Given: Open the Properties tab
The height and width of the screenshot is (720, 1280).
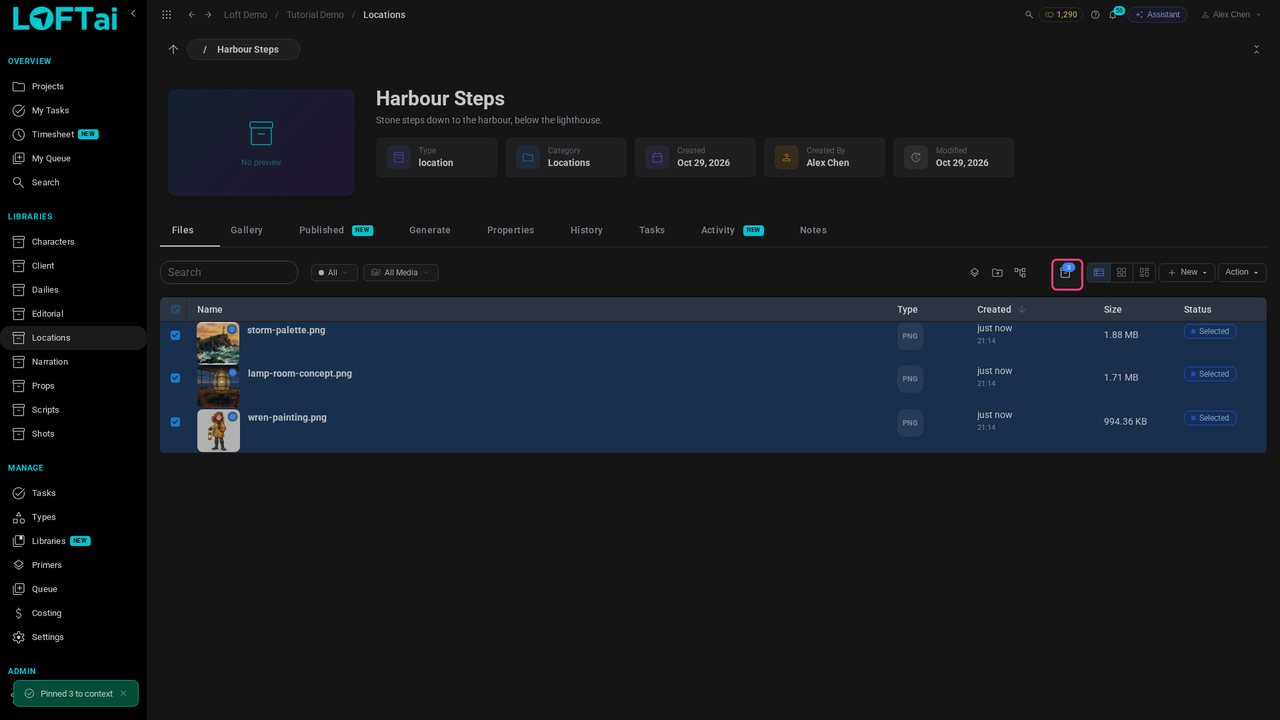Looking at the screenshot, I should [x=511, y=230].
